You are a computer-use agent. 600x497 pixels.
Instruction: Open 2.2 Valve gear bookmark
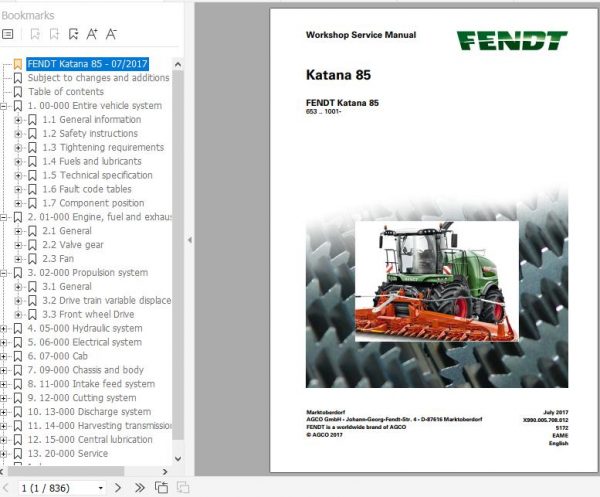(73, 245)
